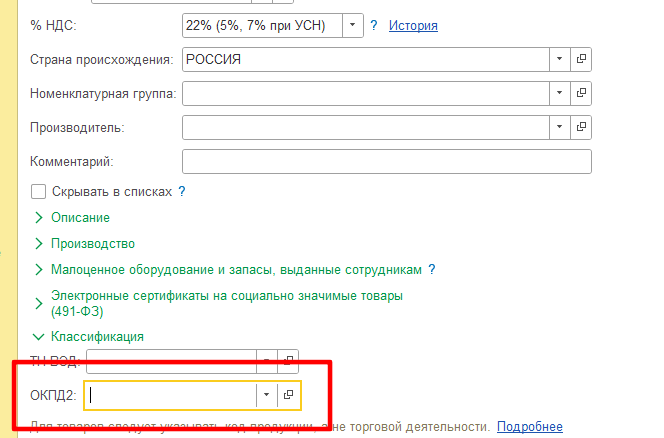
Task: Collapse the Классификация section
Action: (x=98, y=337)
